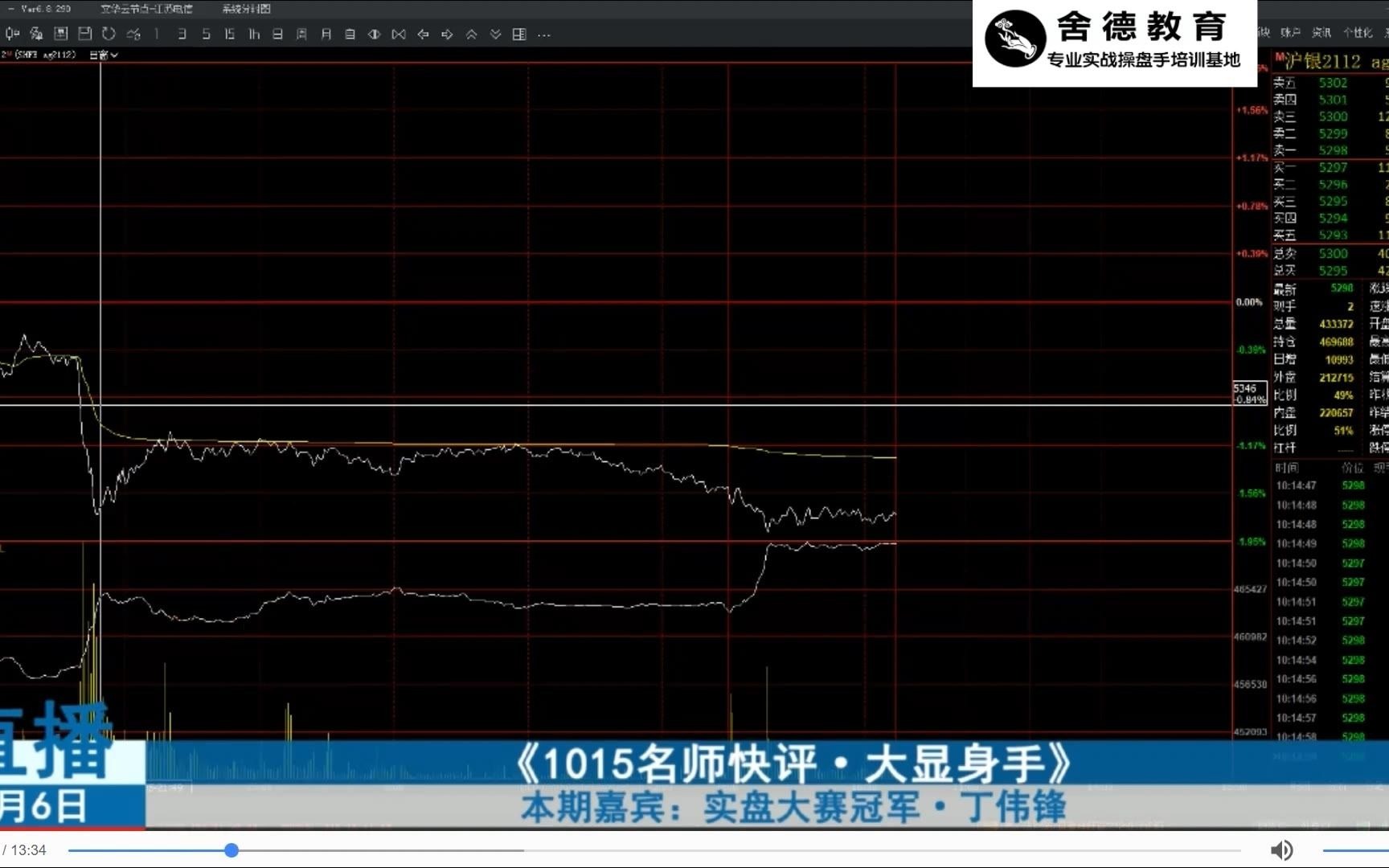Click the split panel layout icon

tap(519, 34)
